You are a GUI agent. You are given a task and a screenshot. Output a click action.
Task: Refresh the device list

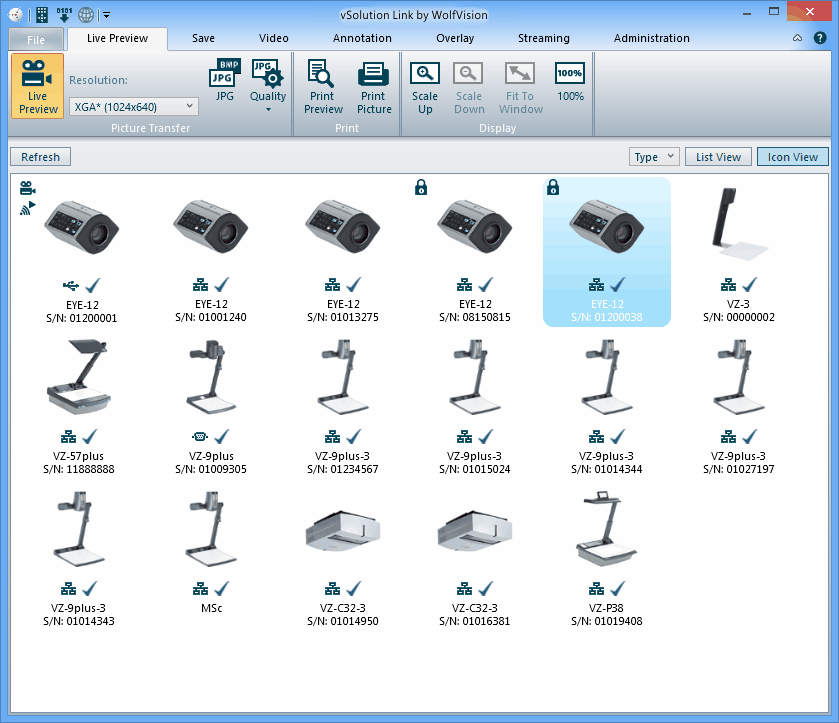[41, 157]
